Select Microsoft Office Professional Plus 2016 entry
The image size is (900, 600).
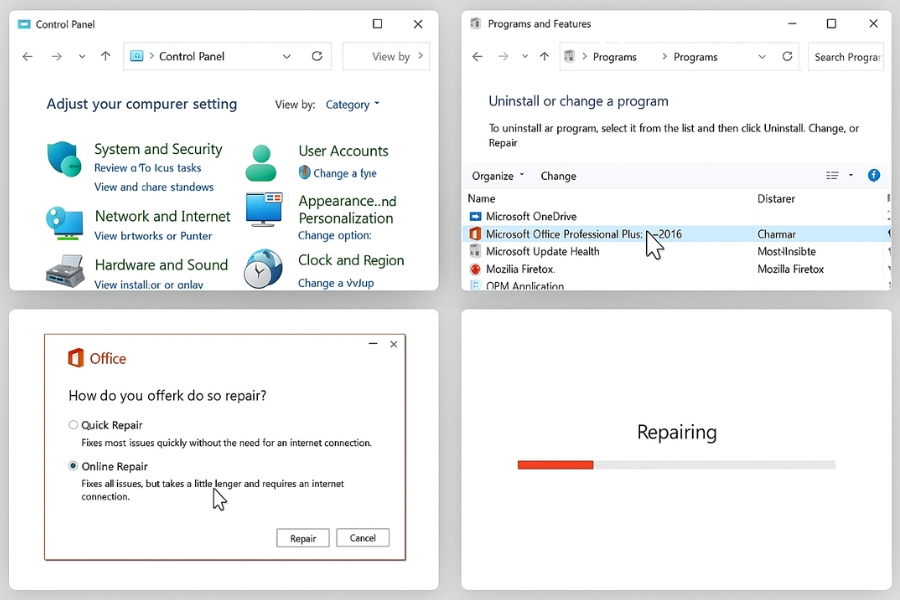[582, 234]
